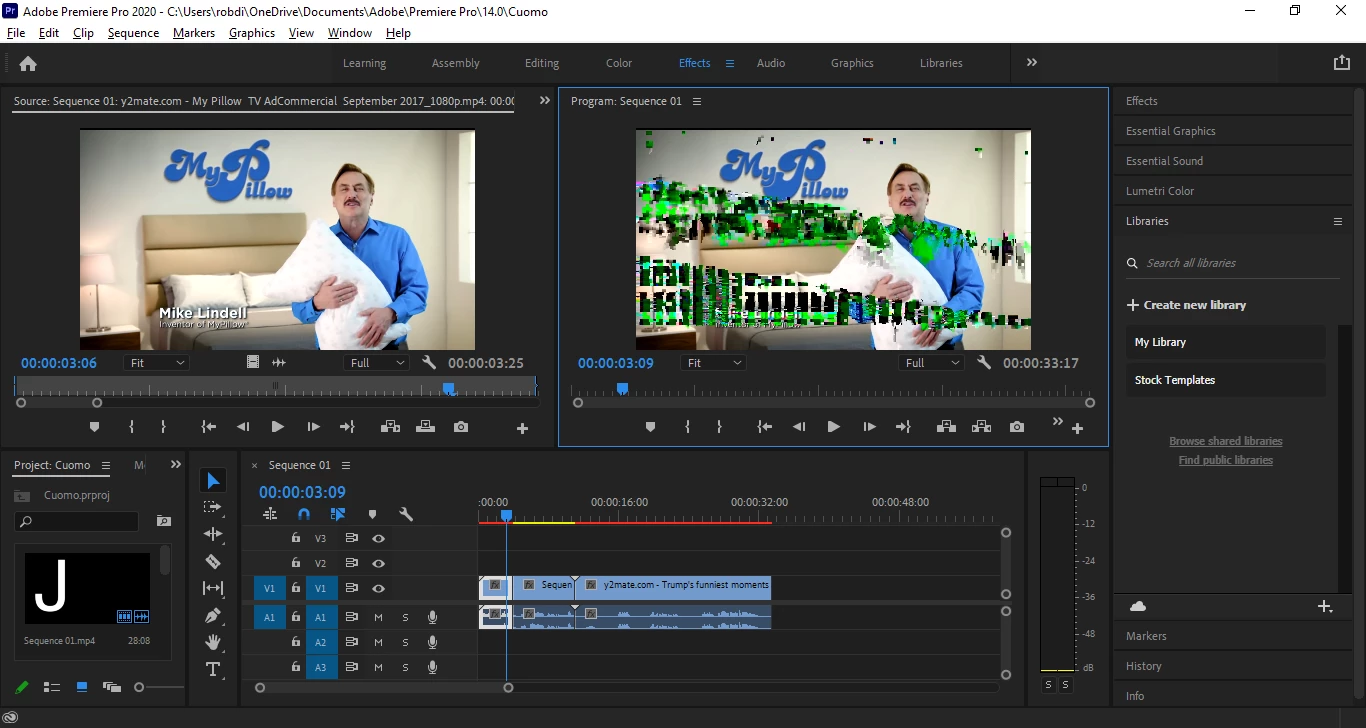1366x728 pixels.
Task: Mute audio track A1
Action: (x=379, y=617)
